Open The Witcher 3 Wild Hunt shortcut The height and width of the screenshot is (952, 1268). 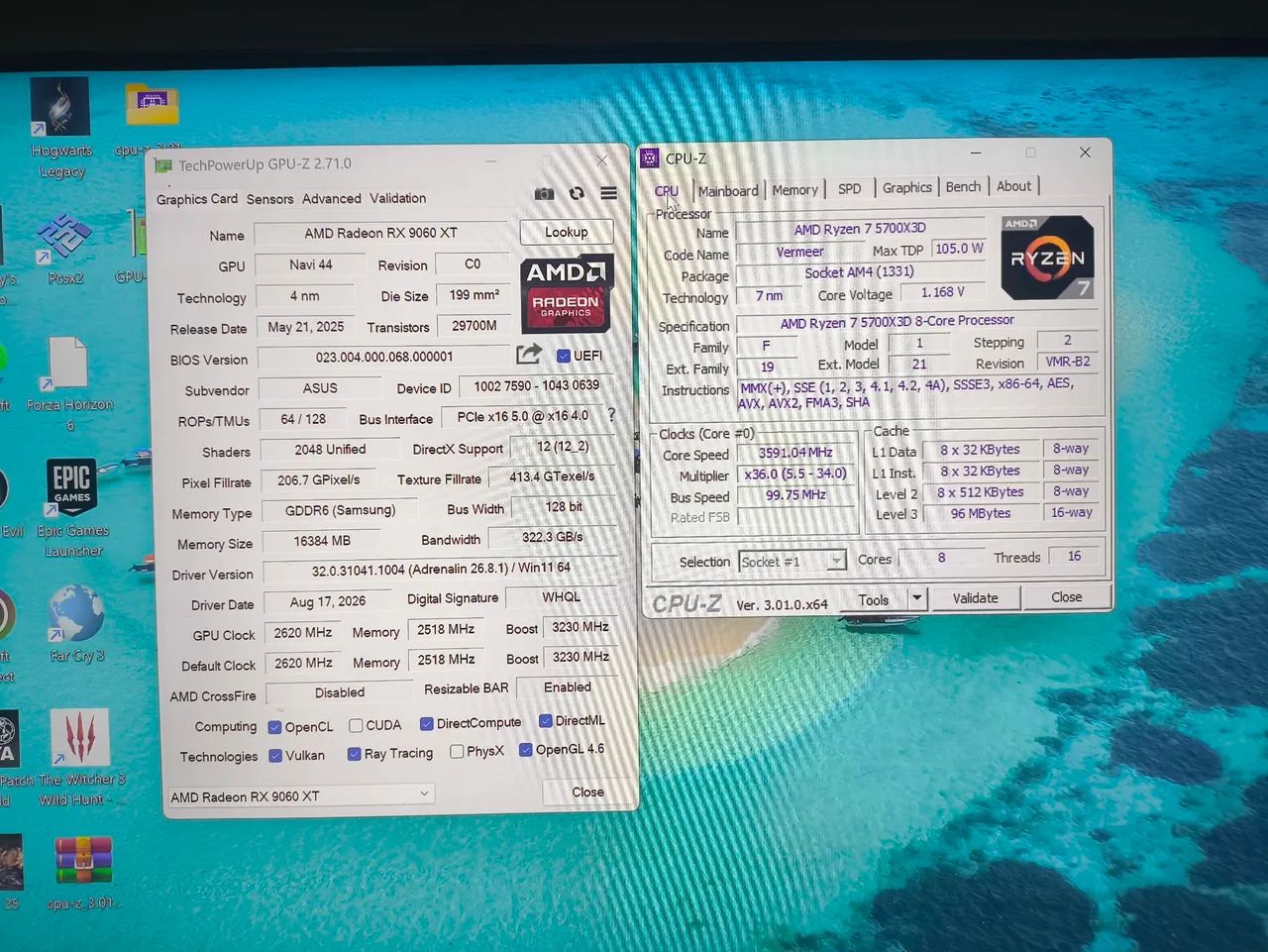[80, 759]
